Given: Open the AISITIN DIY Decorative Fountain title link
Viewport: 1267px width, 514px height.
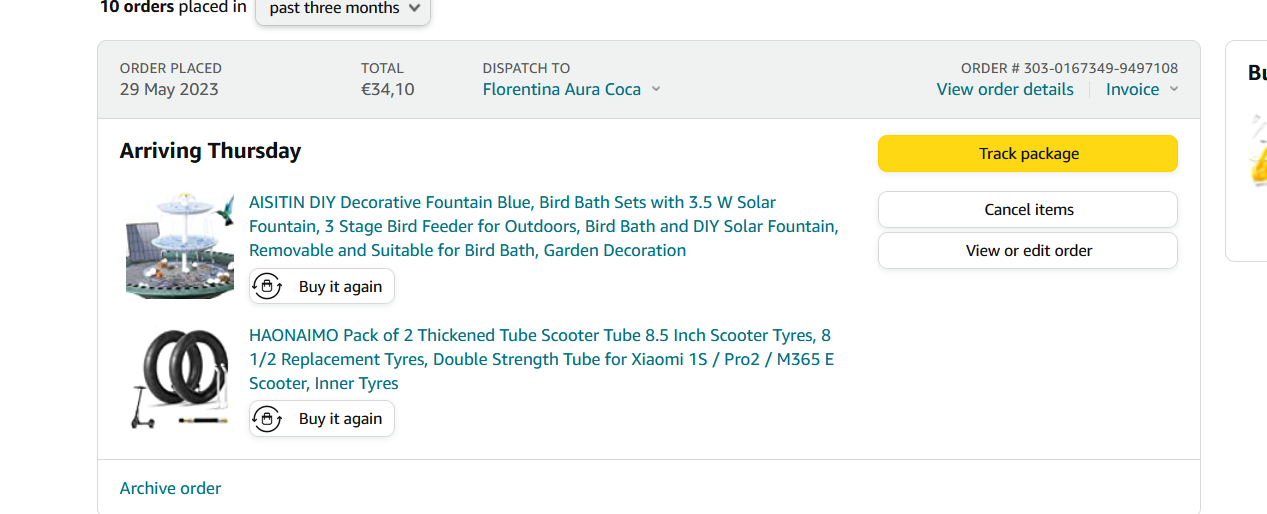Looking at the screenshot, I should [543, 226].
